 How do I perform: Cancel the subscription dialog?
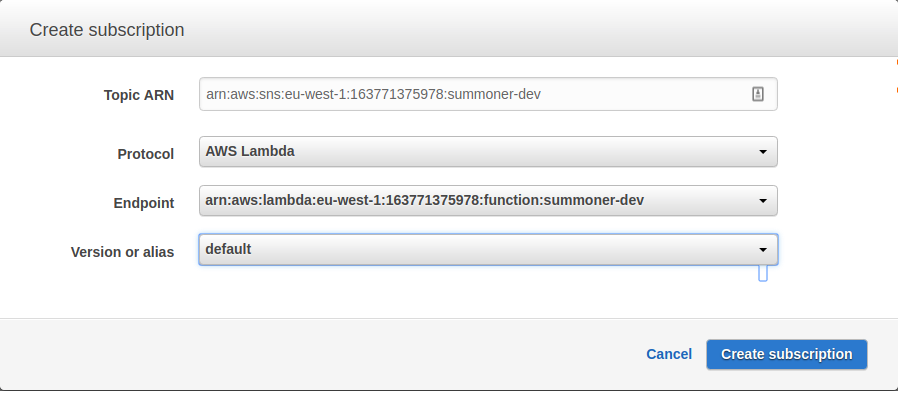point(669,354)
